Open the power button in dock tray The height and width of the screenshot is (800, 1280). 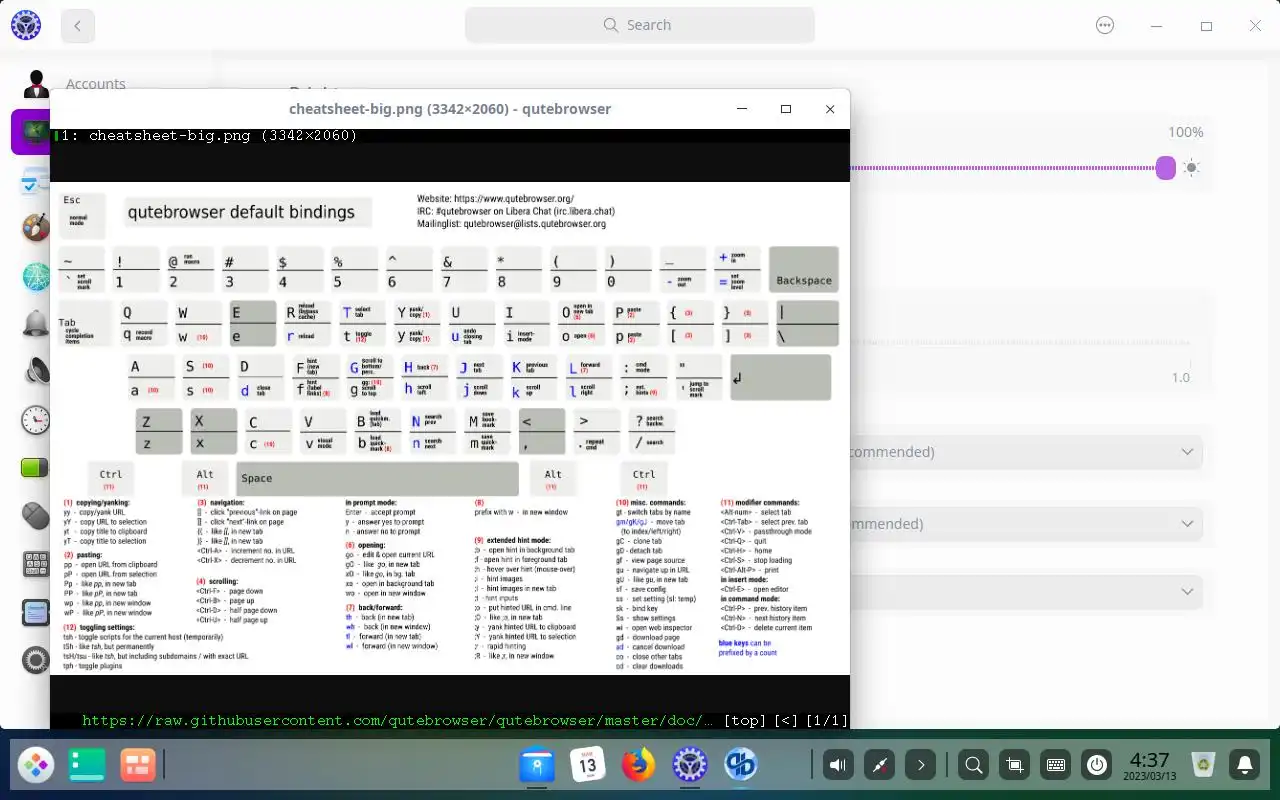(x=1097, y=766)
